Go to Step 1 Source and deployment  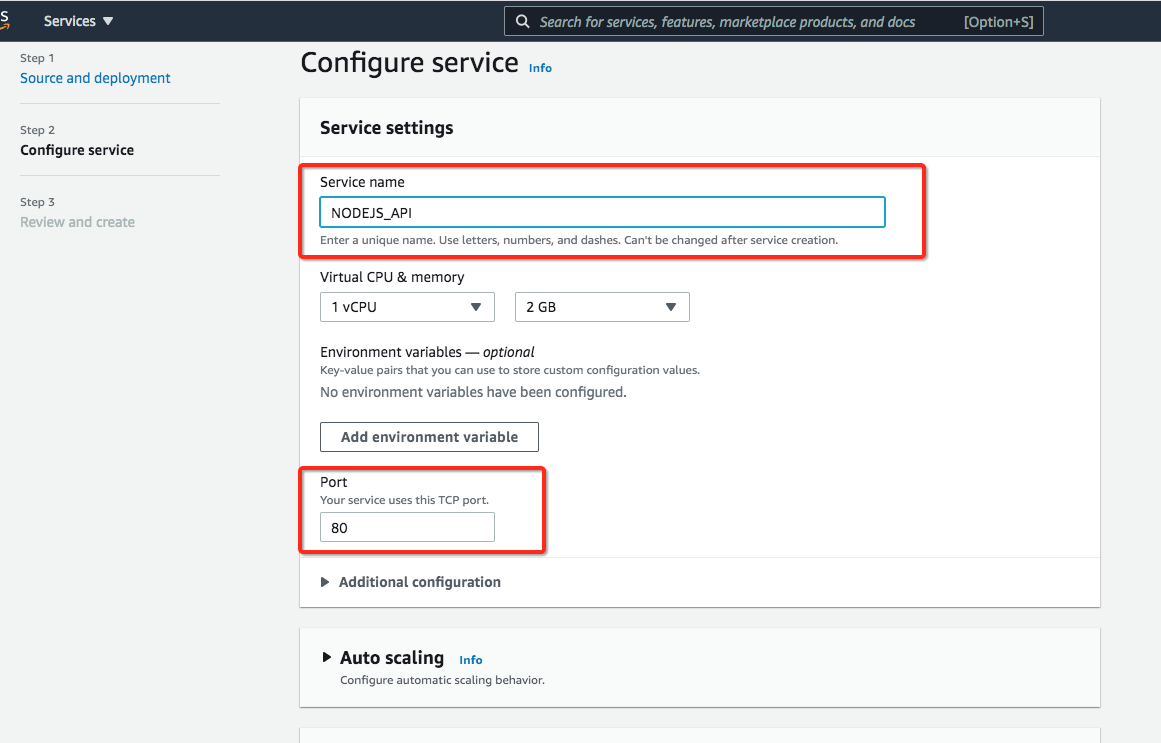click(x=95, y=77)
